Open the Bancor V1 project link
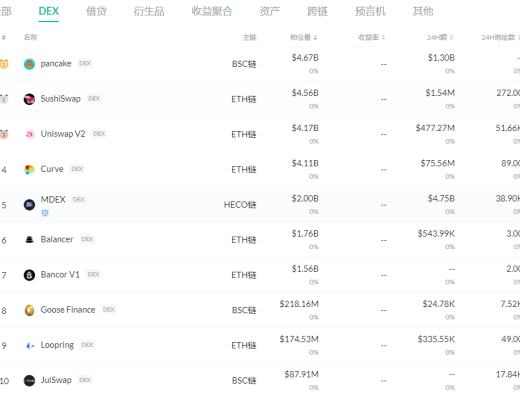Image resolution: width=520 pixels, height=400 pixels. point(60,274)
